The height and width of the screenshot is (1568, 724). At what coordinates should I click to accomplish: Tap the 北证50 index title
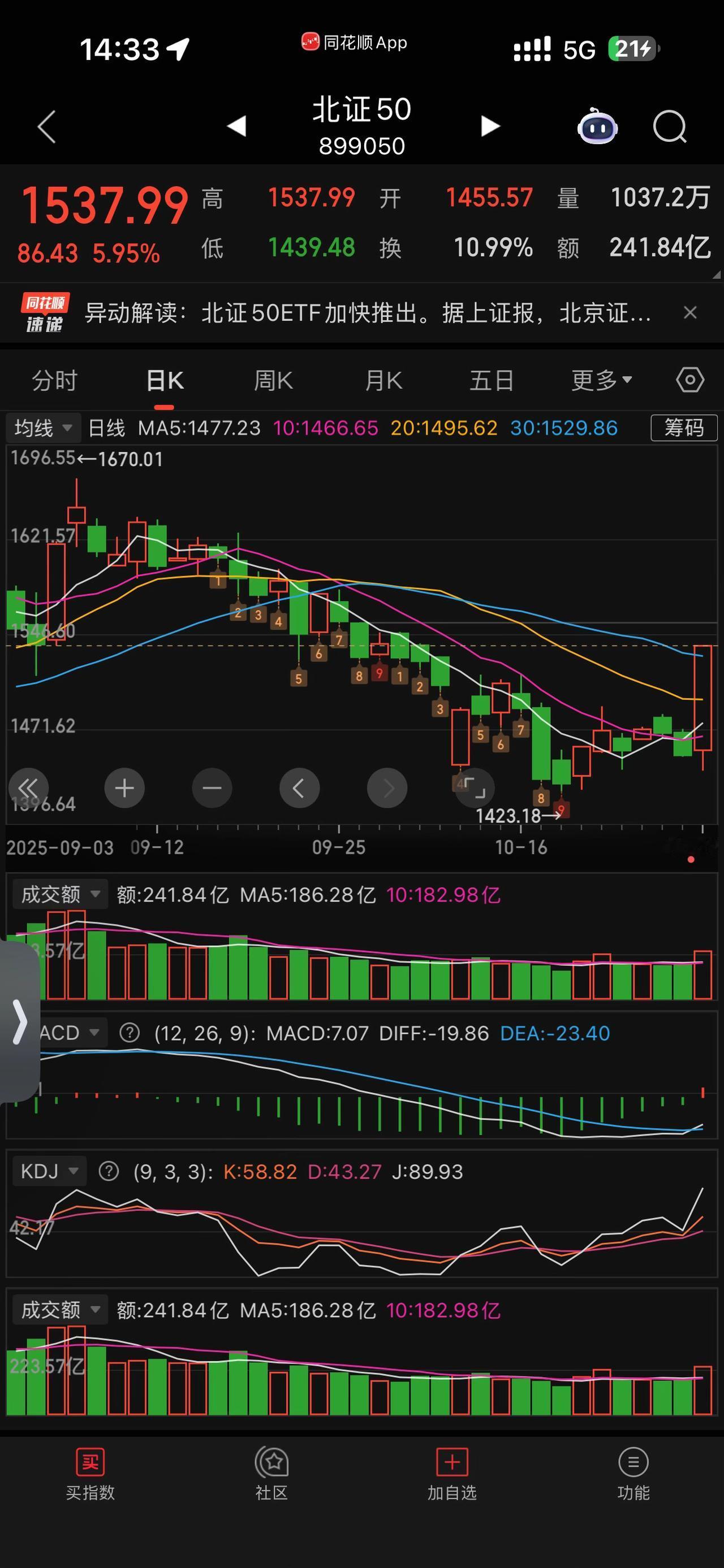point(361,110)
